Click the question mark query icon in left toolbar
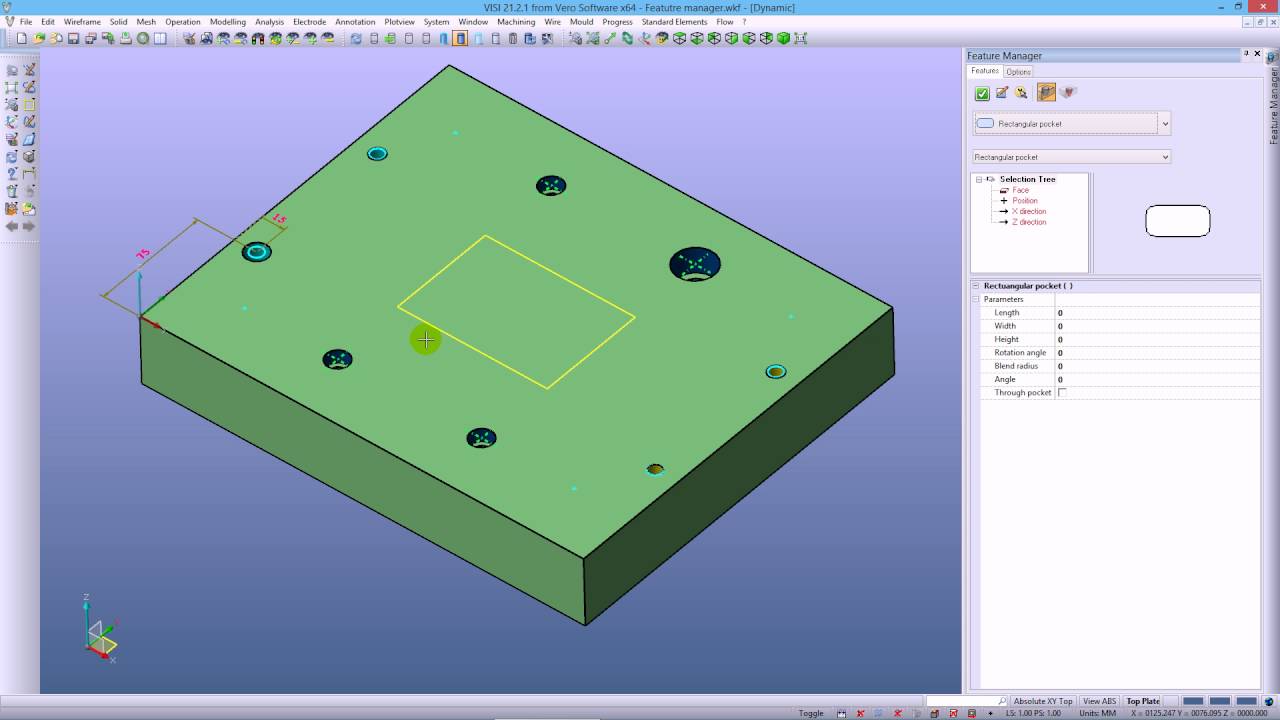 (12, 174)
